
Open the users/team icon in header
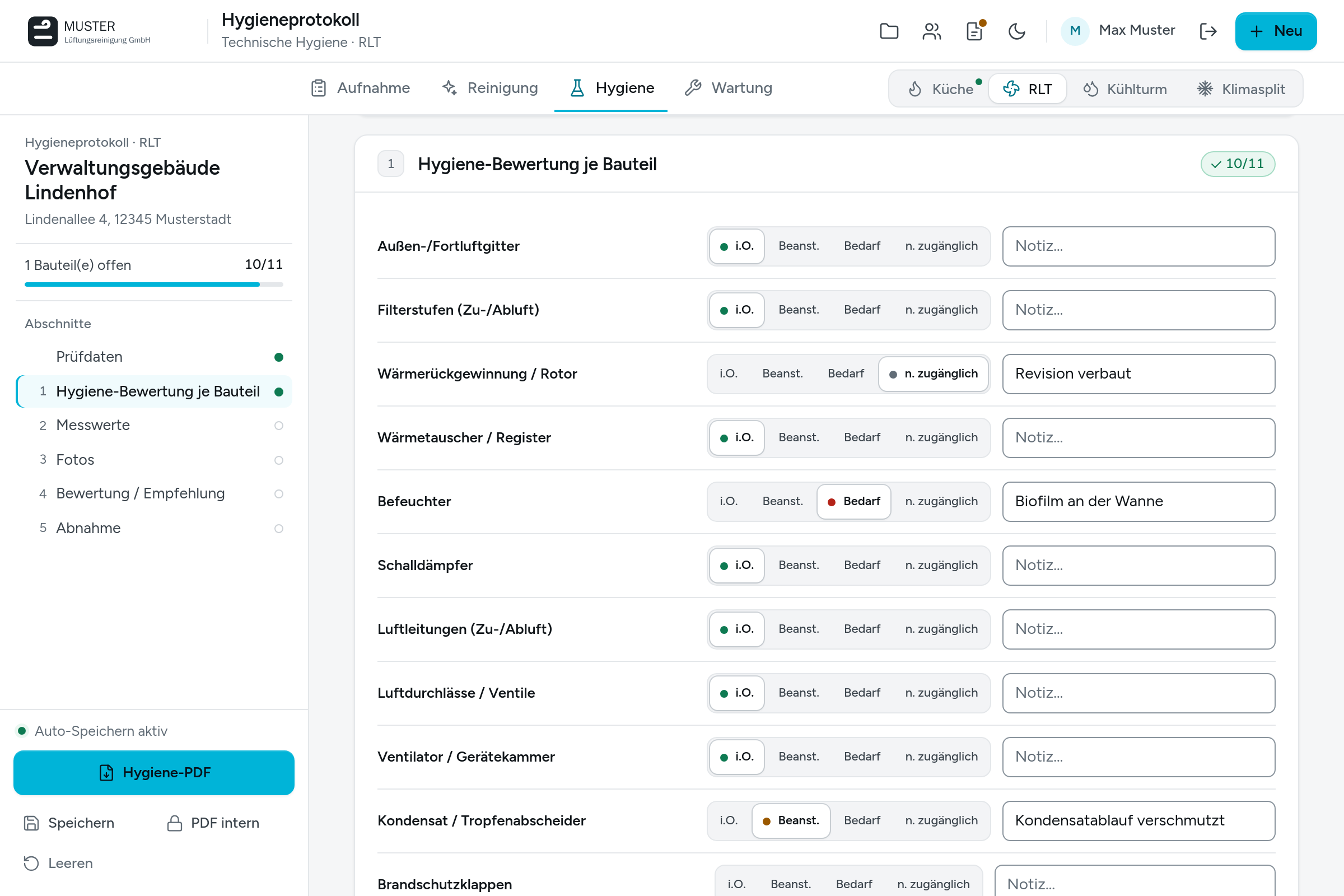click(x=932, y=31)
